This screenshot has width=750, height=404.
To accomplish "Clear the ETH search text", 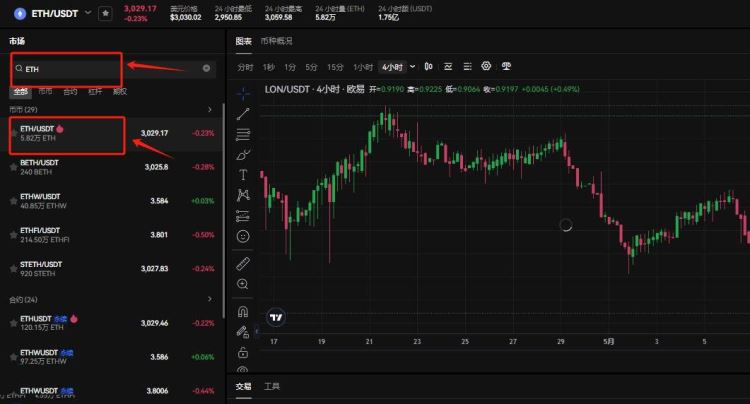I will tap(206, 68).
